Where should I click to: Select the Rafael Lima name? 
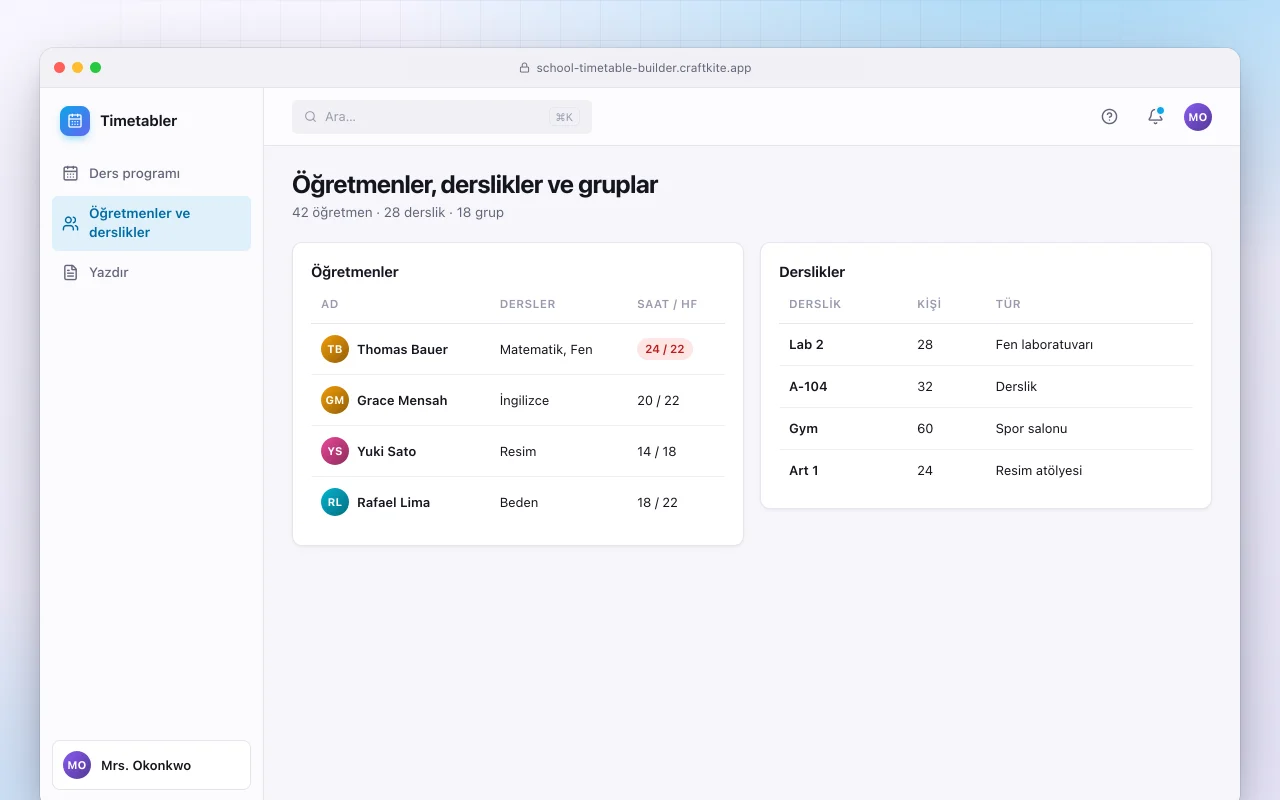[393, 502]
